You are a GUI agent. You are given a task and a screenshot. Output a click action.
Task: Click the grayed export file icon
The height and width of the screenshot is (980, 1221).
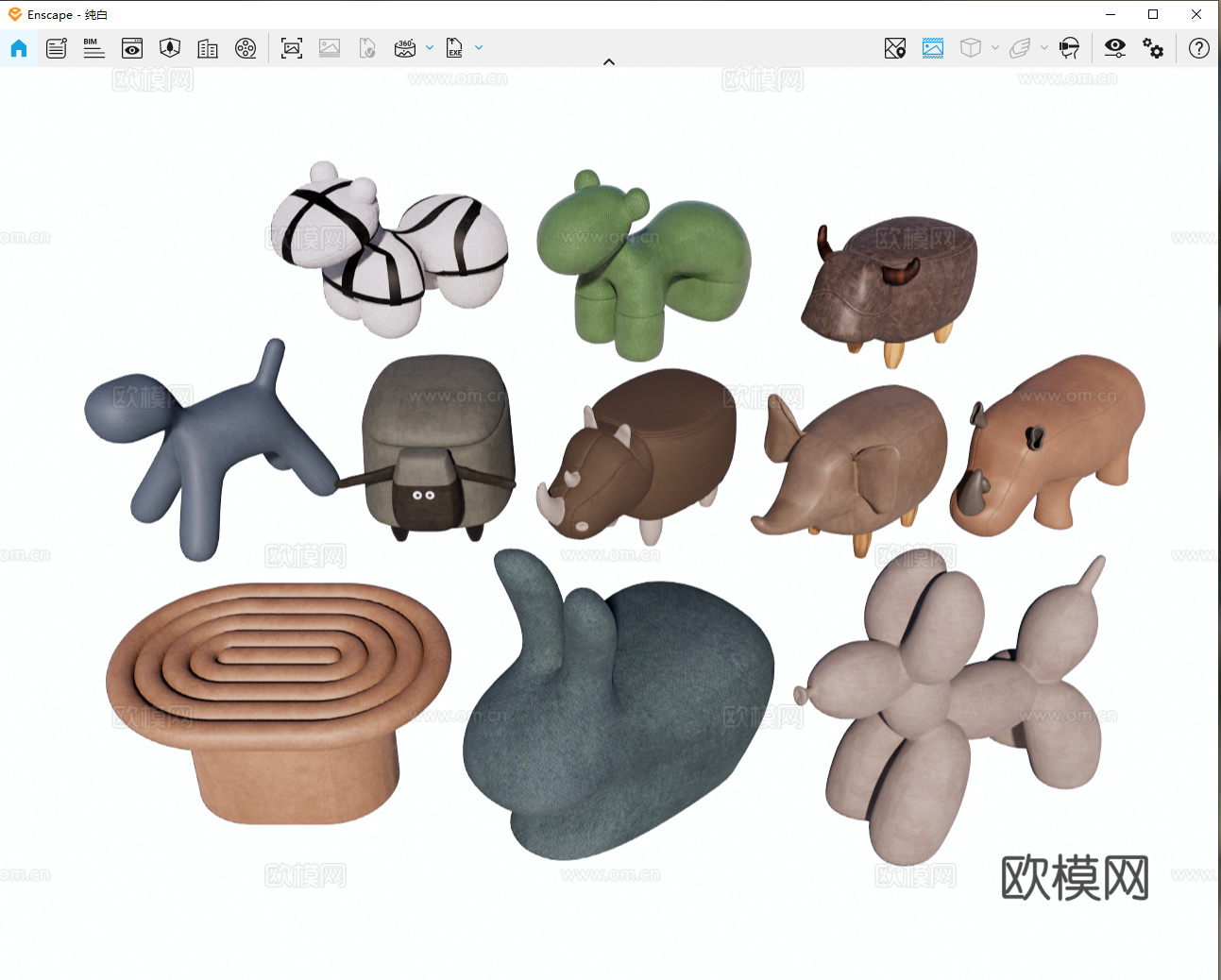click(x=367, y=48)
